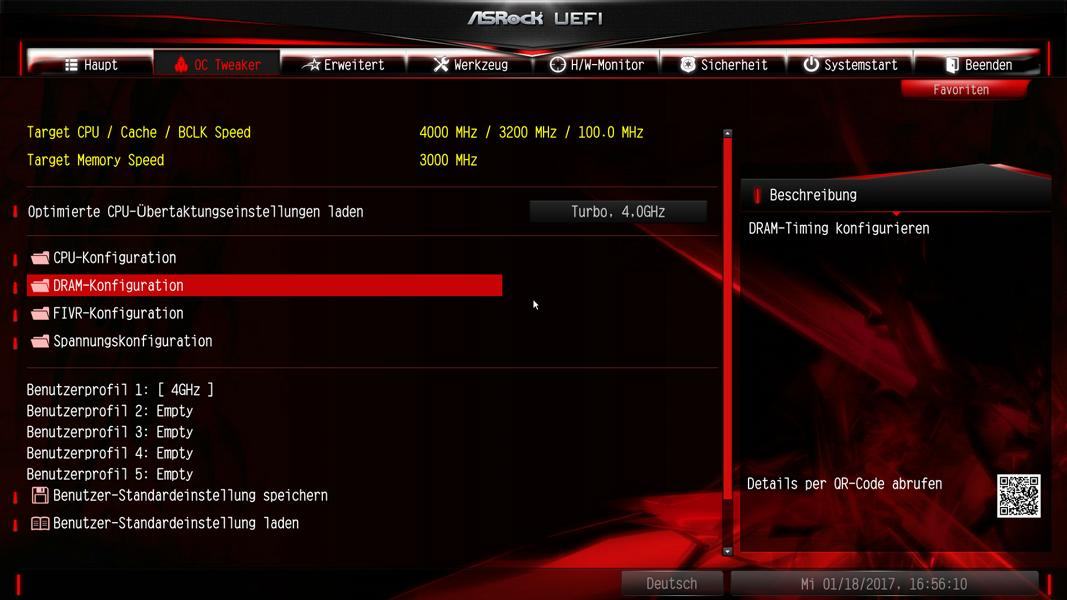Screen dimensions: 1067x600
Task: Click the open book load icon
Action: pyautogui.click(x=39, y=523)
